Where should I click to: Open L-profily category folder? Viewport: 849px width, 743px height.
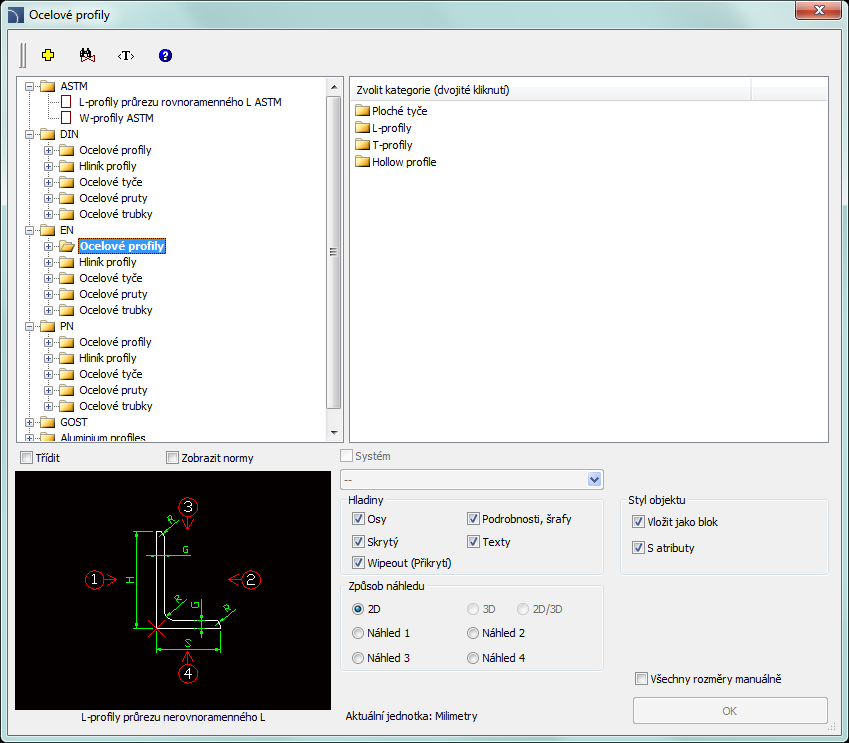coord(383,128)
